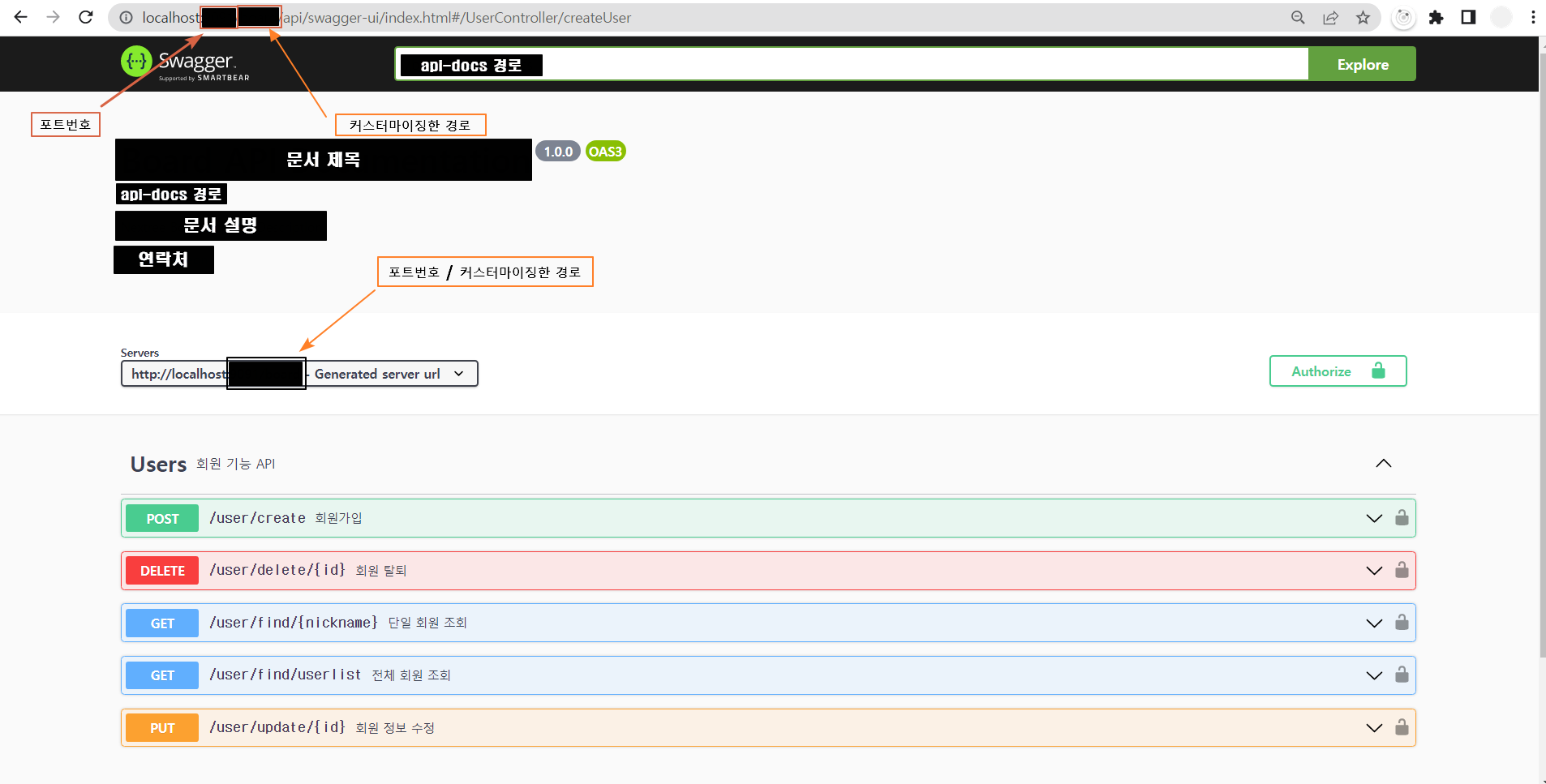
Task: Toggle the browser side panel icon
Action: point(1468,17)
